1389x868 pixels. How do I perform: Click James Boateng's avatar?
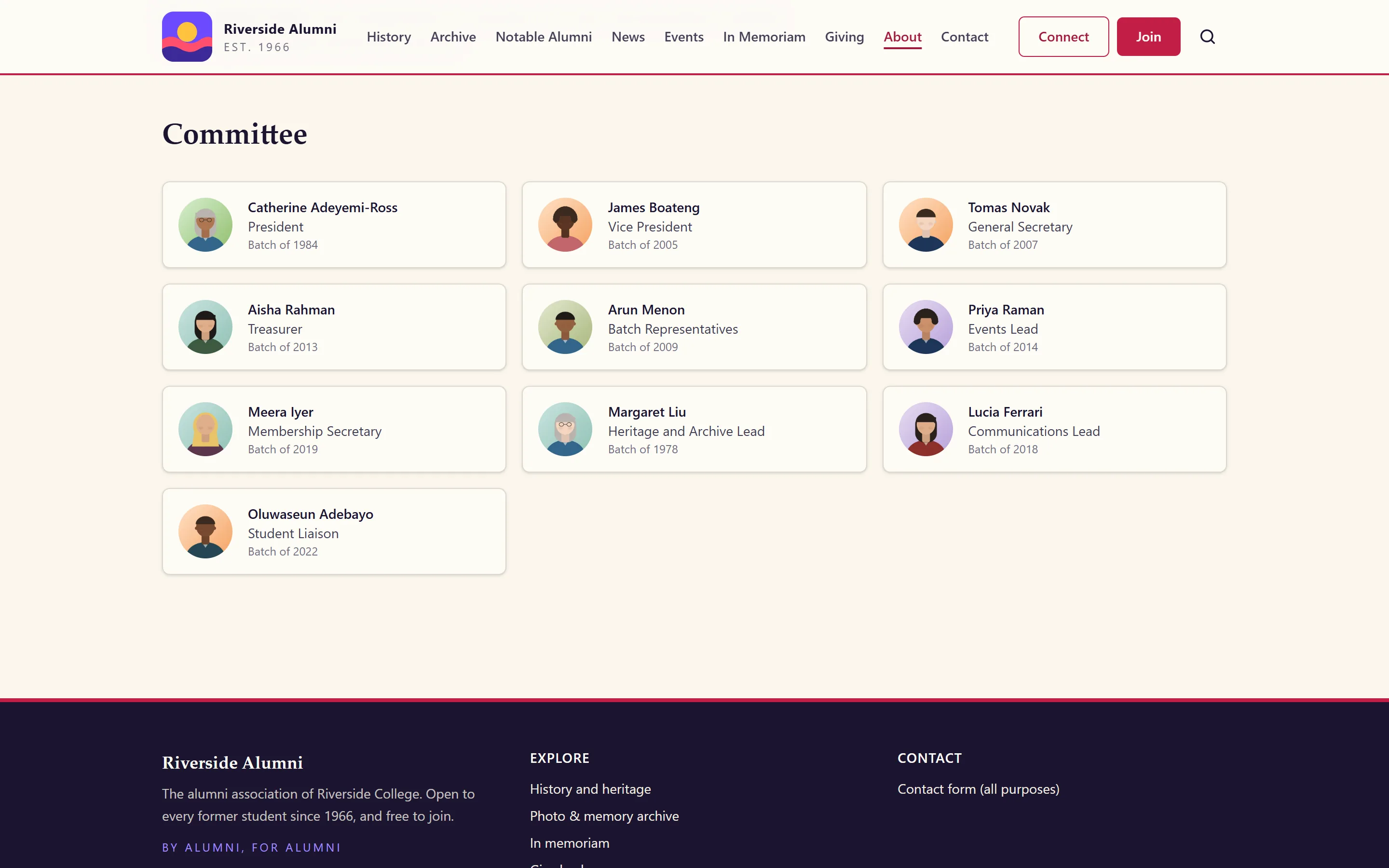click(565, 224)
